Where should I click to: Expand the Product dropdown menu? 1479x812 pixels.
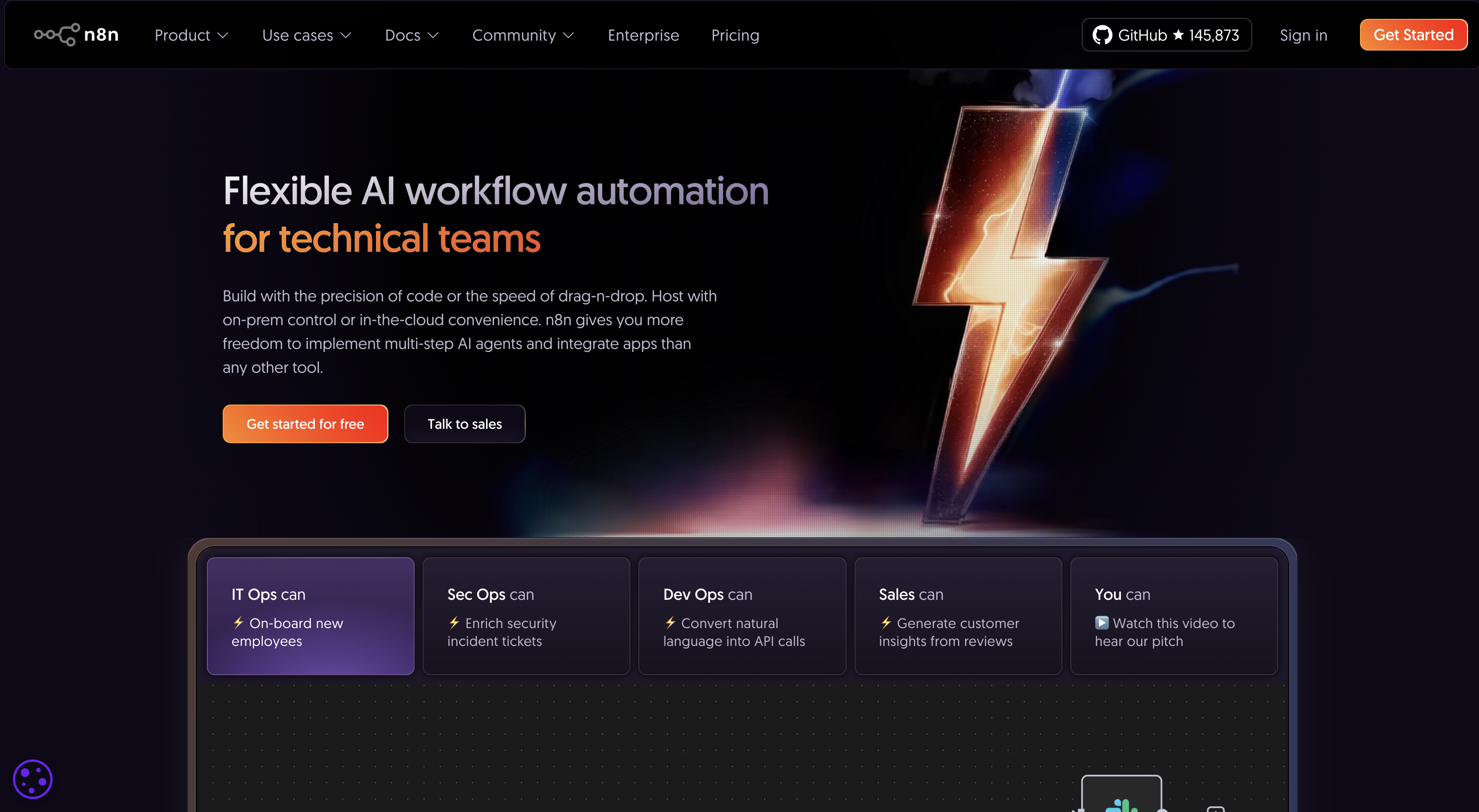(191, 36)
